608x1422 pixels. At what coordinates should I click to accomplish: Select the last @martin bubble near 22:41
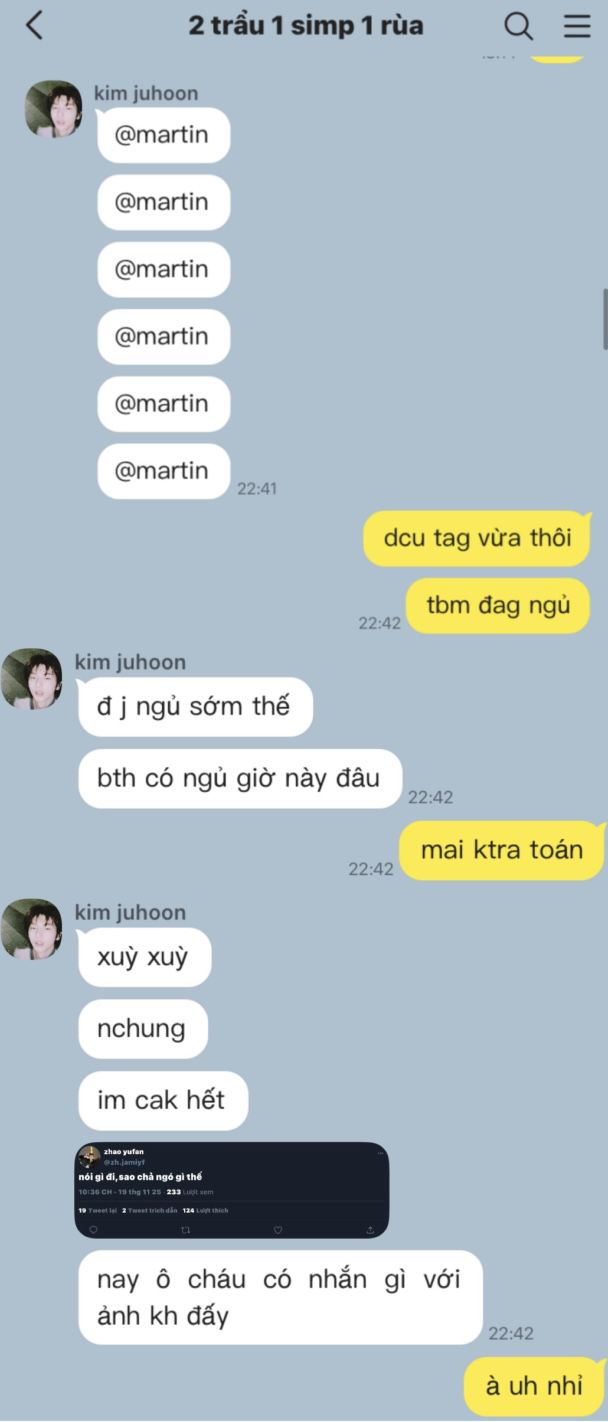pyautogui.click(x=163, y=471)
